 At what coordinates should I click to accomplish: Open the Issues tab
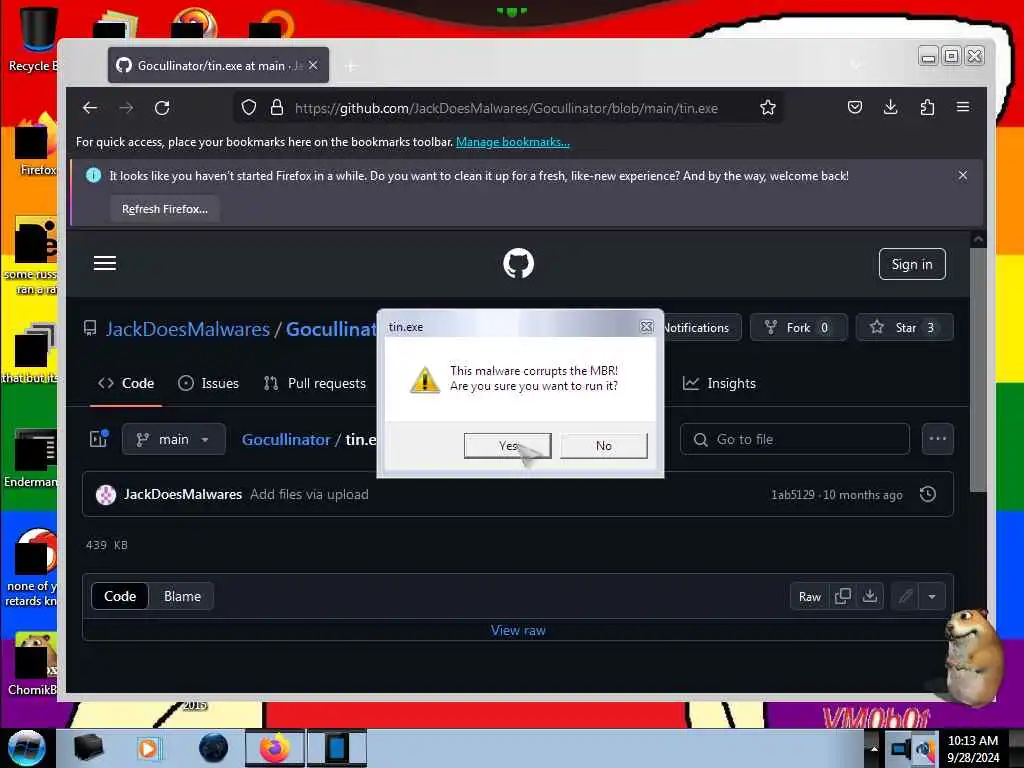coord(208,383)
